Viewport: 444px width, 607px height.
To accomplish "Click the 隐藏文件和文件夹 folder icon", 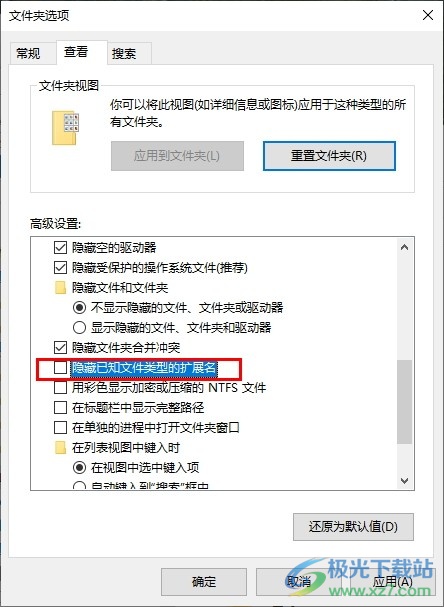I will coord(60,288).
